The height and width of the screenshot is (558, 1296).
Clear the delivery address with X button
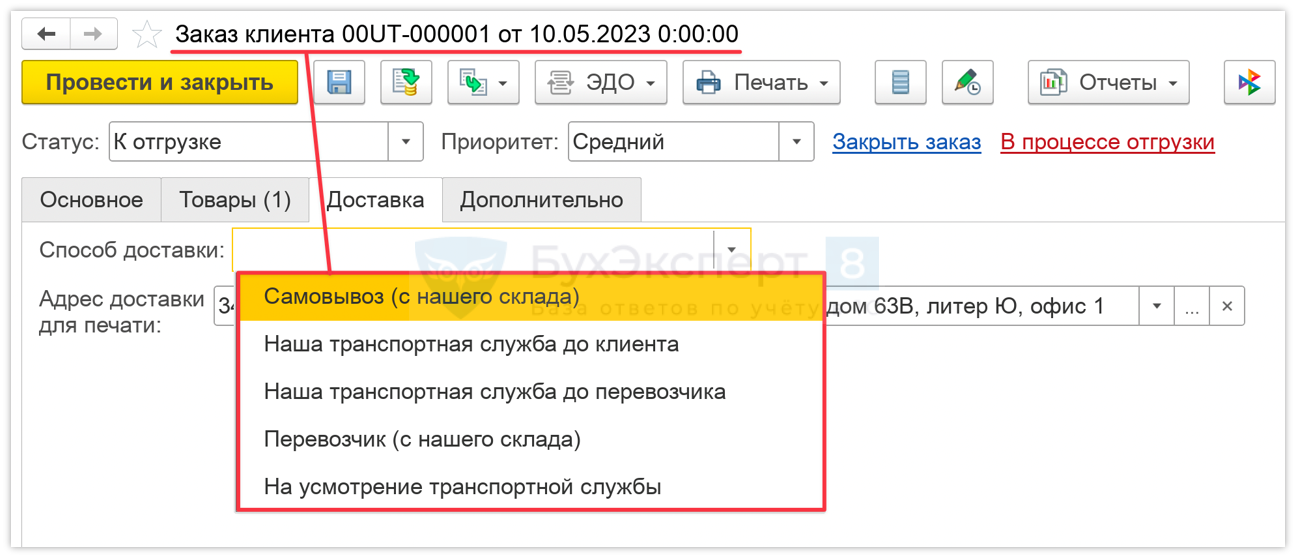[1227, 306]
